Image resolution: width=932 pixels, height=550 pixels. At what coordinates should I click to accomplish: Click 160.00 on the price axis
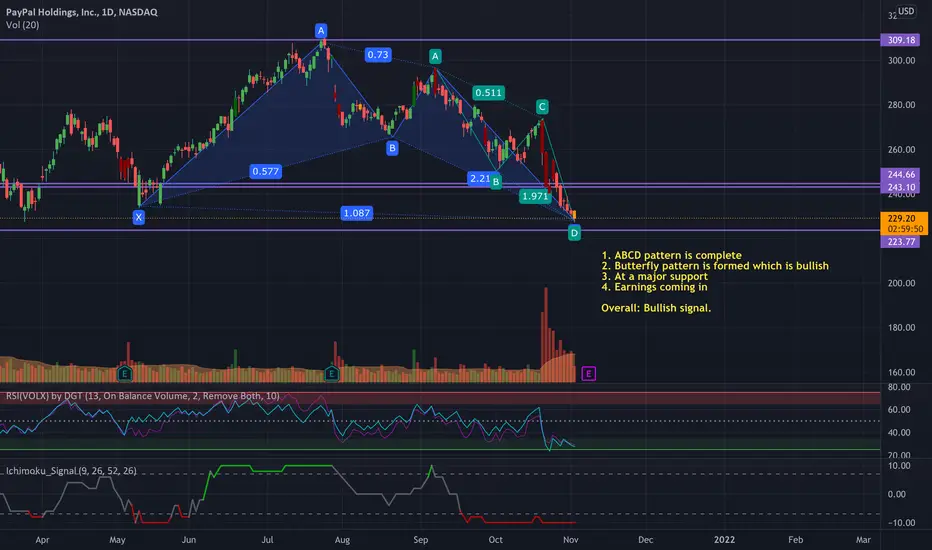pyautogui.click(x=902, y=372)
